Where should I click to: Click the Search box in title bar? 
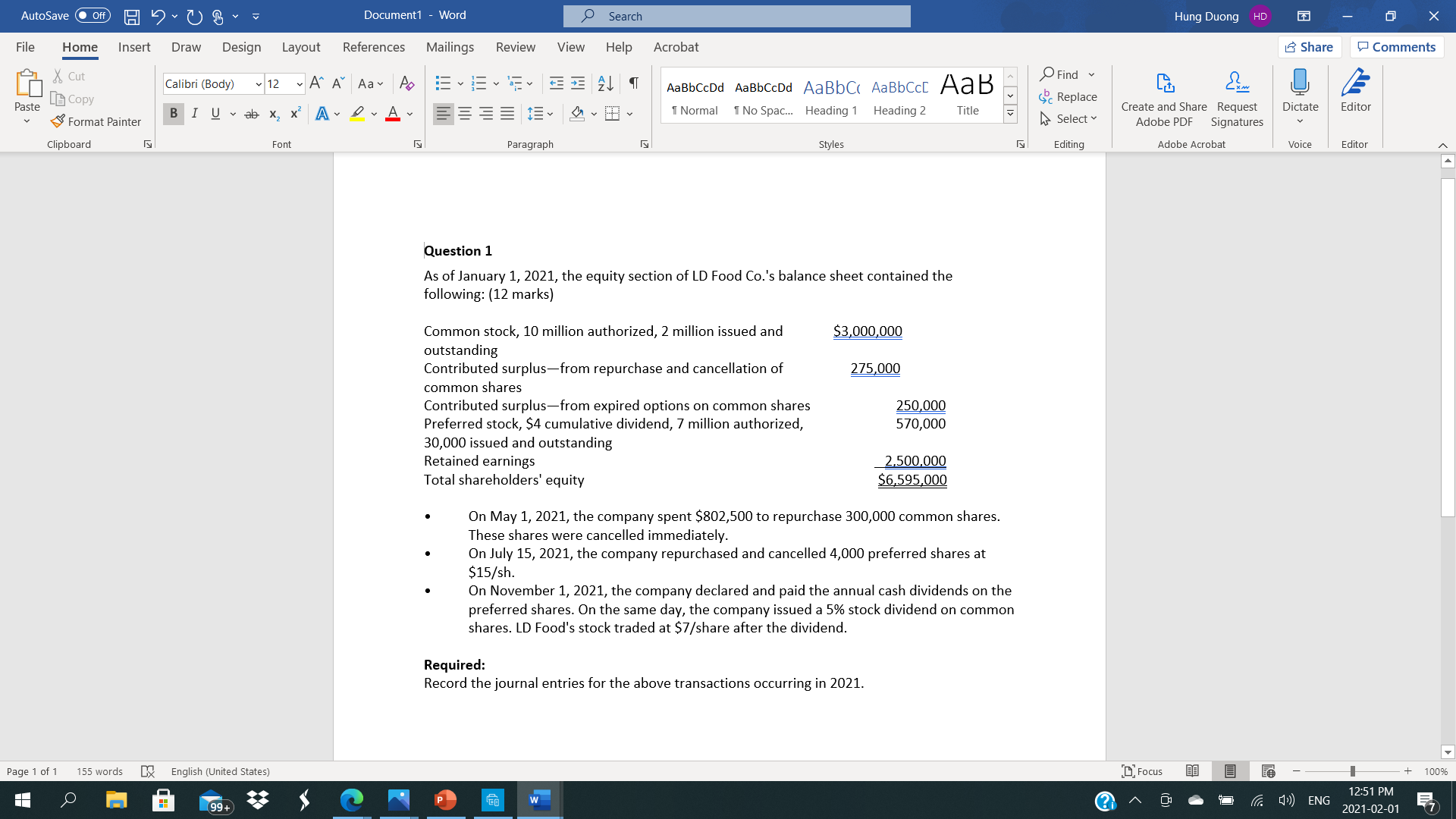click(x=736, y=16)
